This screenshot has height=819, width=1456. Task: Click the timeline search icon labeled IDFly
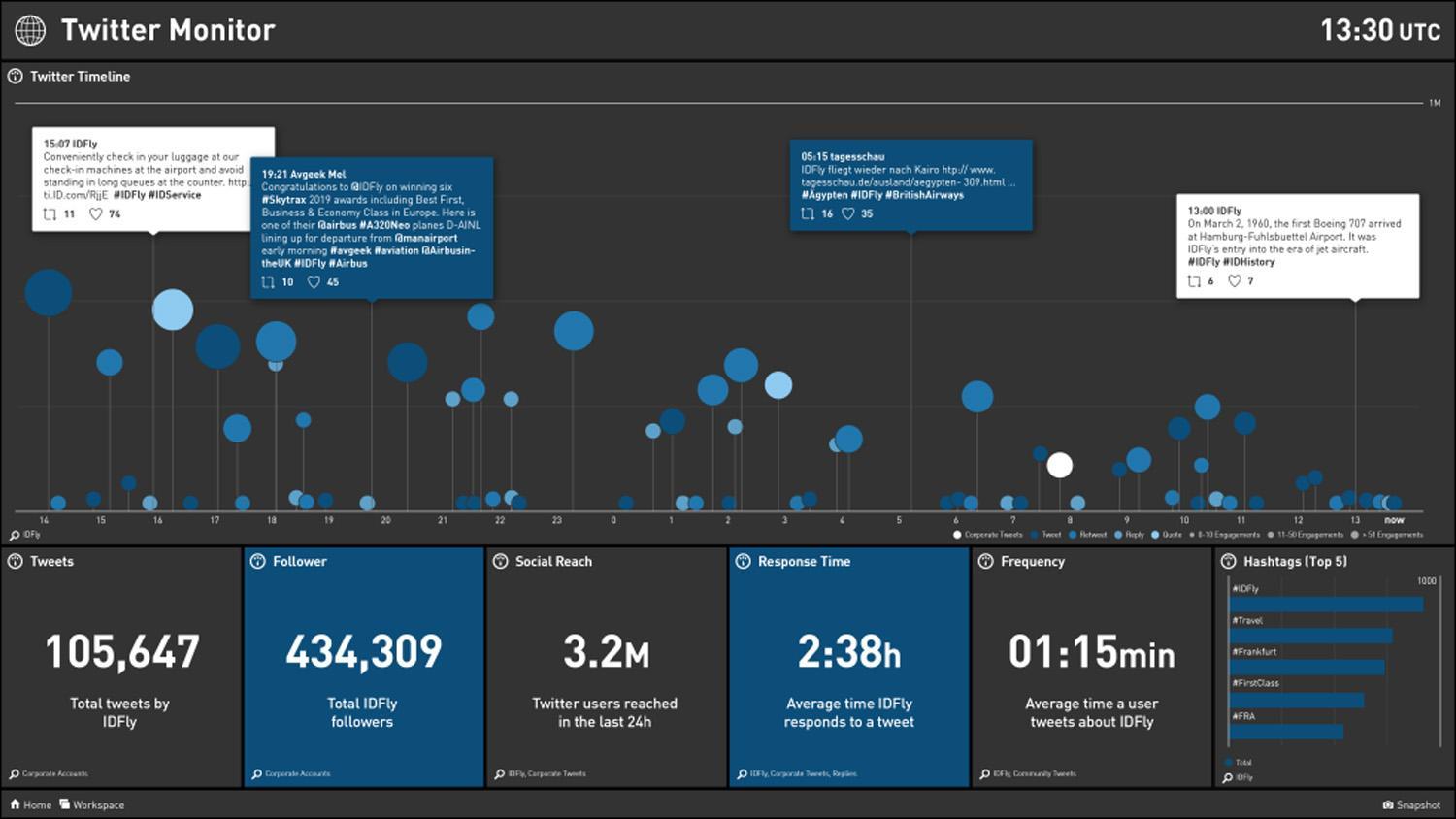tap(15, 535)
